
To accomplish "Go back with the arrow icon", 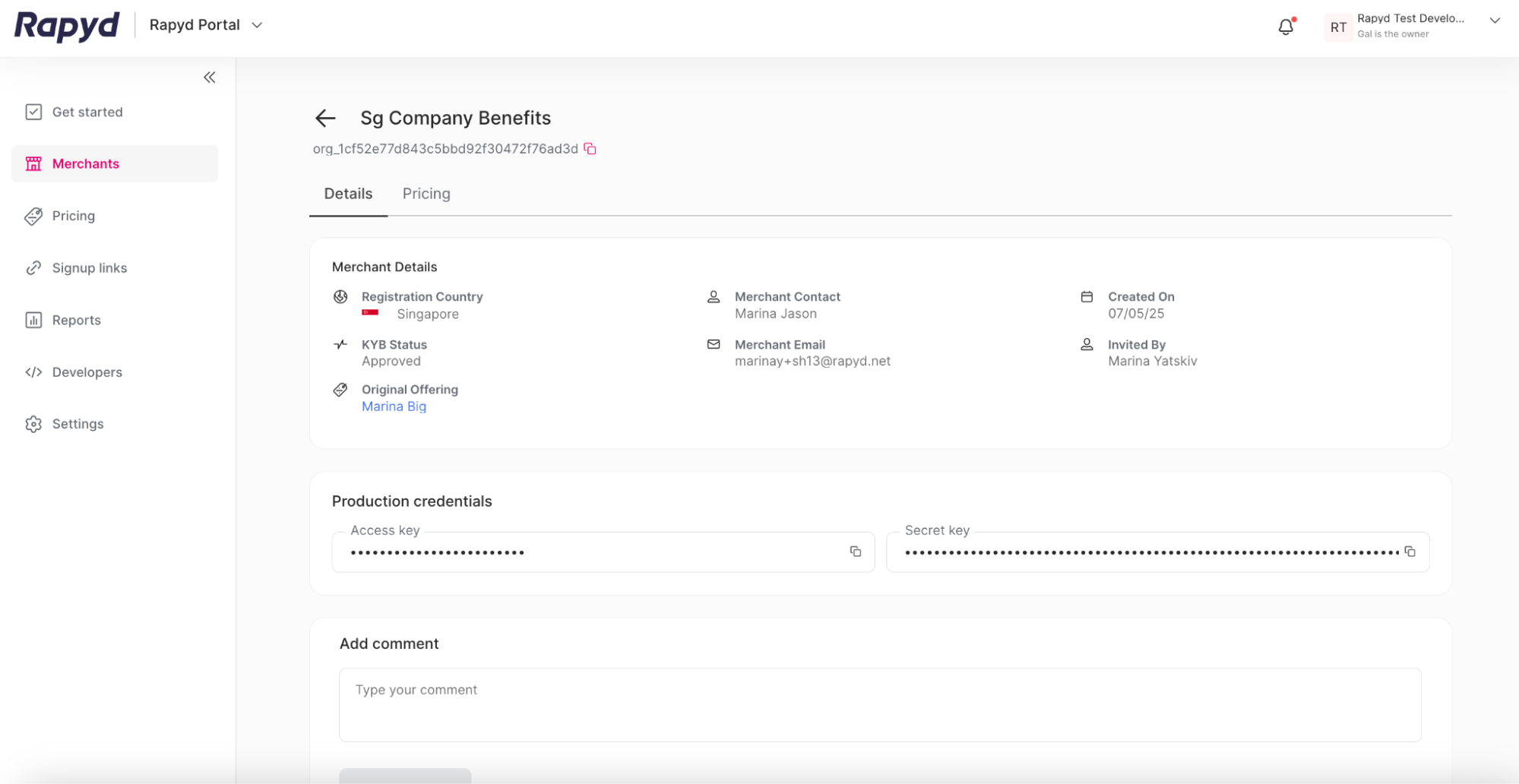I will pyautogui.click(x=325, y=118).
